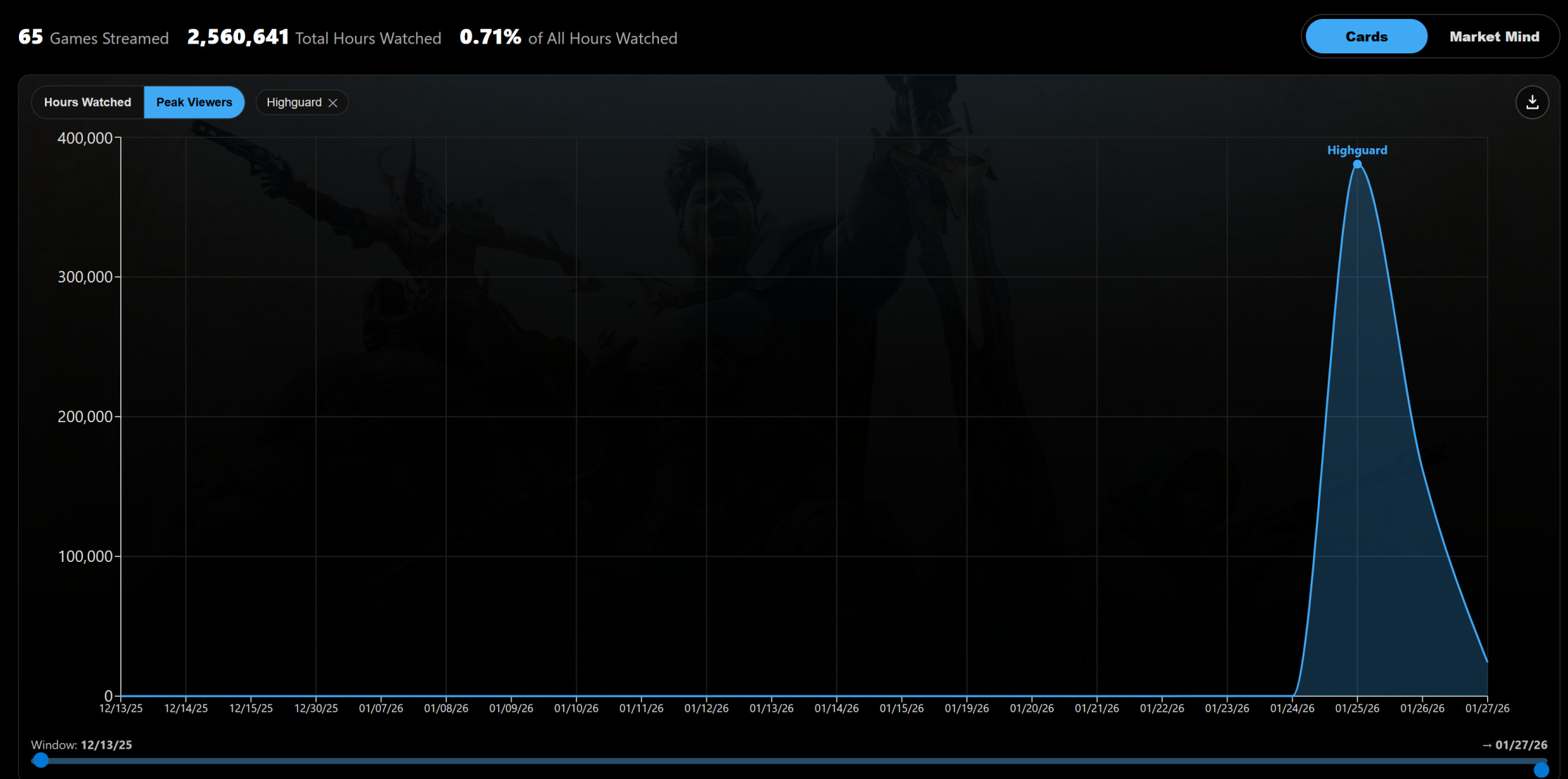The image size is (1568, 779).
Task: Select the Peak Viewers metric
Action: click(194, 103)
